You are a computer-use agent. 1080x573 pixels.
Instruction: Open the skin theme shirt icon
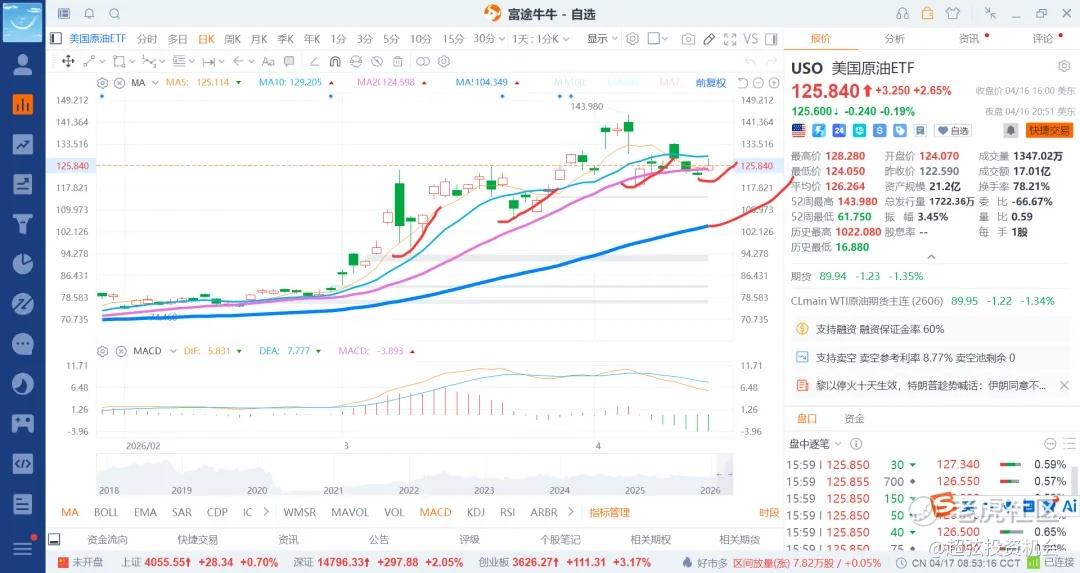(x=953, y=13)
